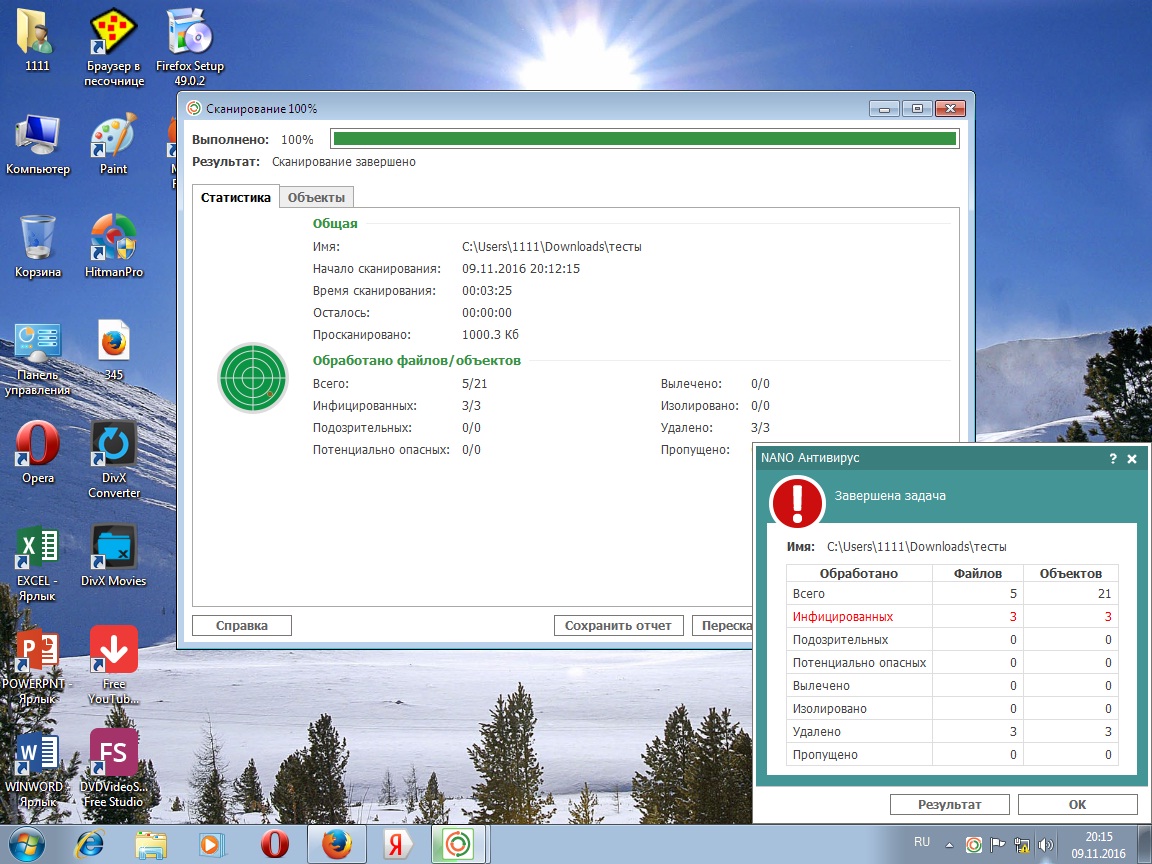Open the Recycle Bin (Корзина) icon
This screenshot has height=864, width=1152.
click(38, 245)
